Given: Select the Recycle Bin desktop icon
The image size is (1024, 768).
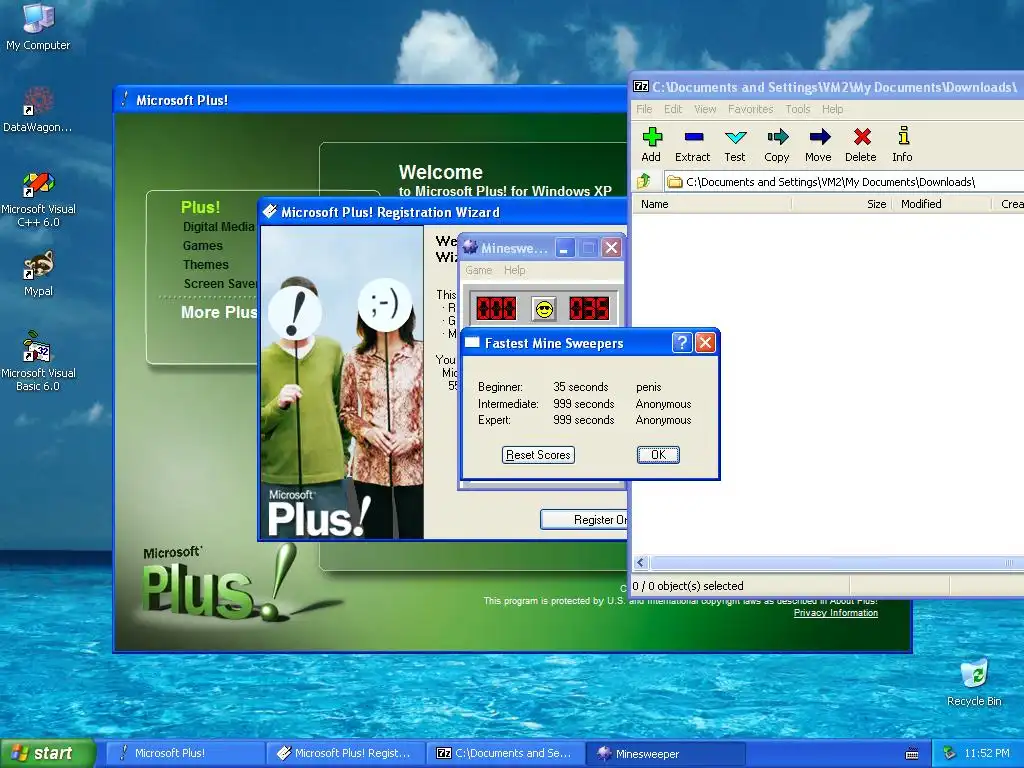Looking at the screenshot, I should point(974,683).
